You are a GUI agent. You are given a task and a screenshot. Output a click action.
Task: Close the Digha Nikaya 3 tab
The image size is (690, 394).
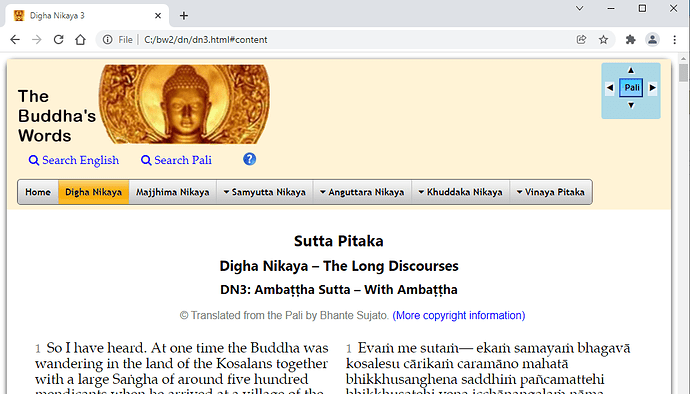[158, 16]
